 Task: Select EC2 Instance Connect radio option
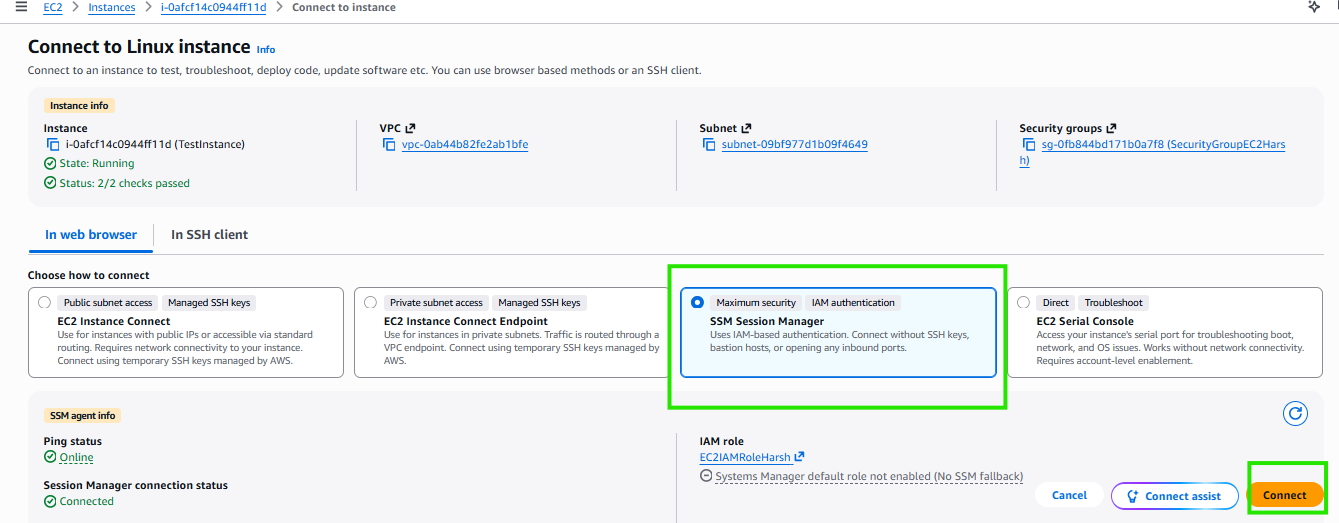coord(44,302)
